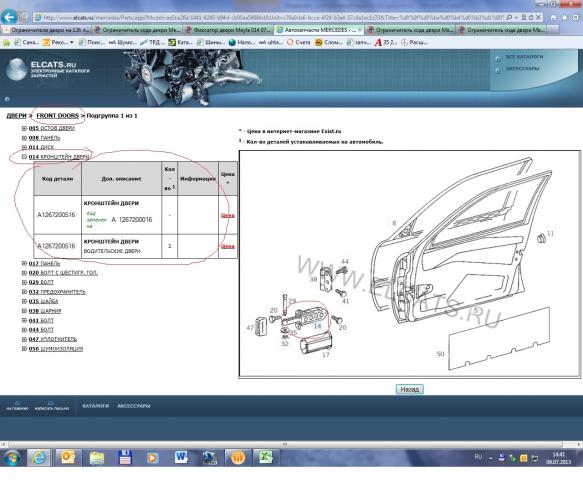Click the media player taskbar icon
This screenshot has width=583, height=480.
pos(152,458)
